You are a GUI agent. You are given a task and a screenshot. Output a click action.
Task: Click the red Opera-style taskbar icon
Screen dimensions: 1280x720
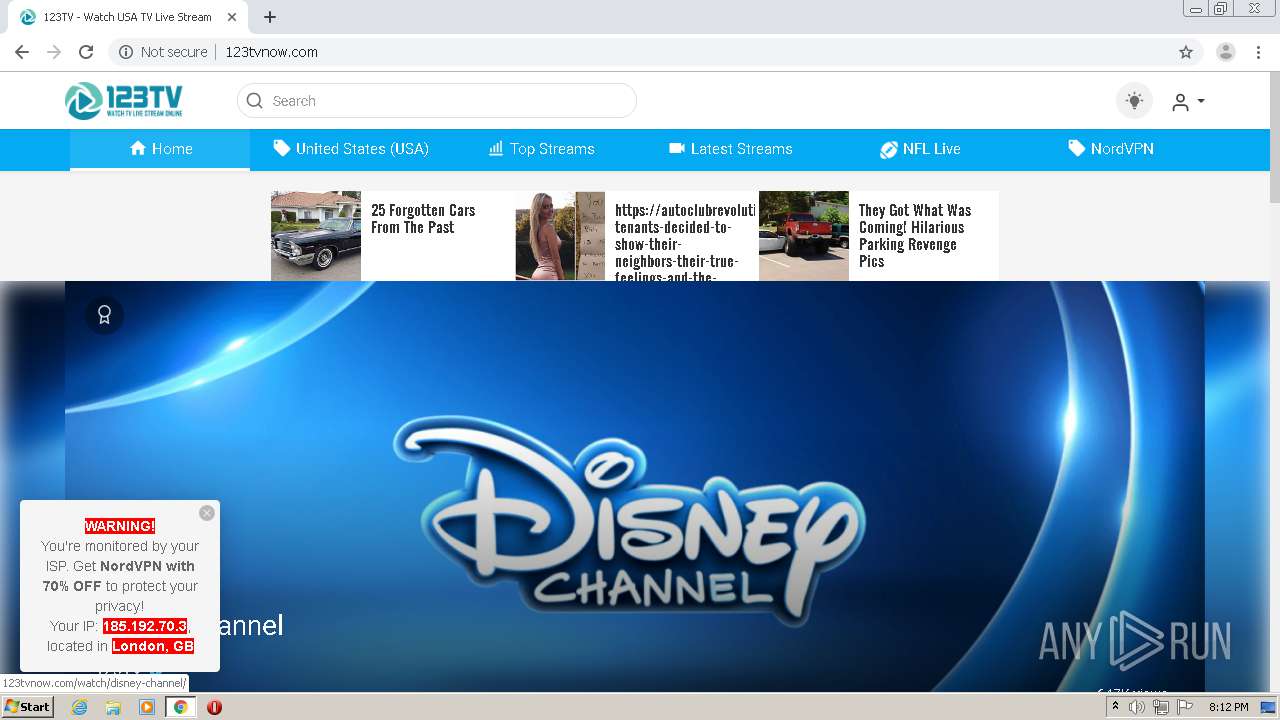[x=214, y=707]
